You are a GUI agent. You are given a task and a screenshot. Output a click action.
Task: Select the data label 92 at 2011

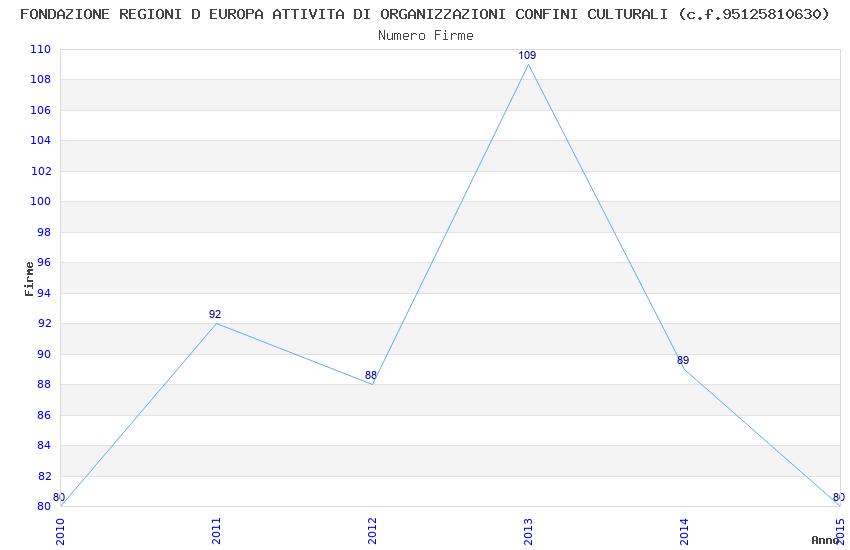click(215, 314)
